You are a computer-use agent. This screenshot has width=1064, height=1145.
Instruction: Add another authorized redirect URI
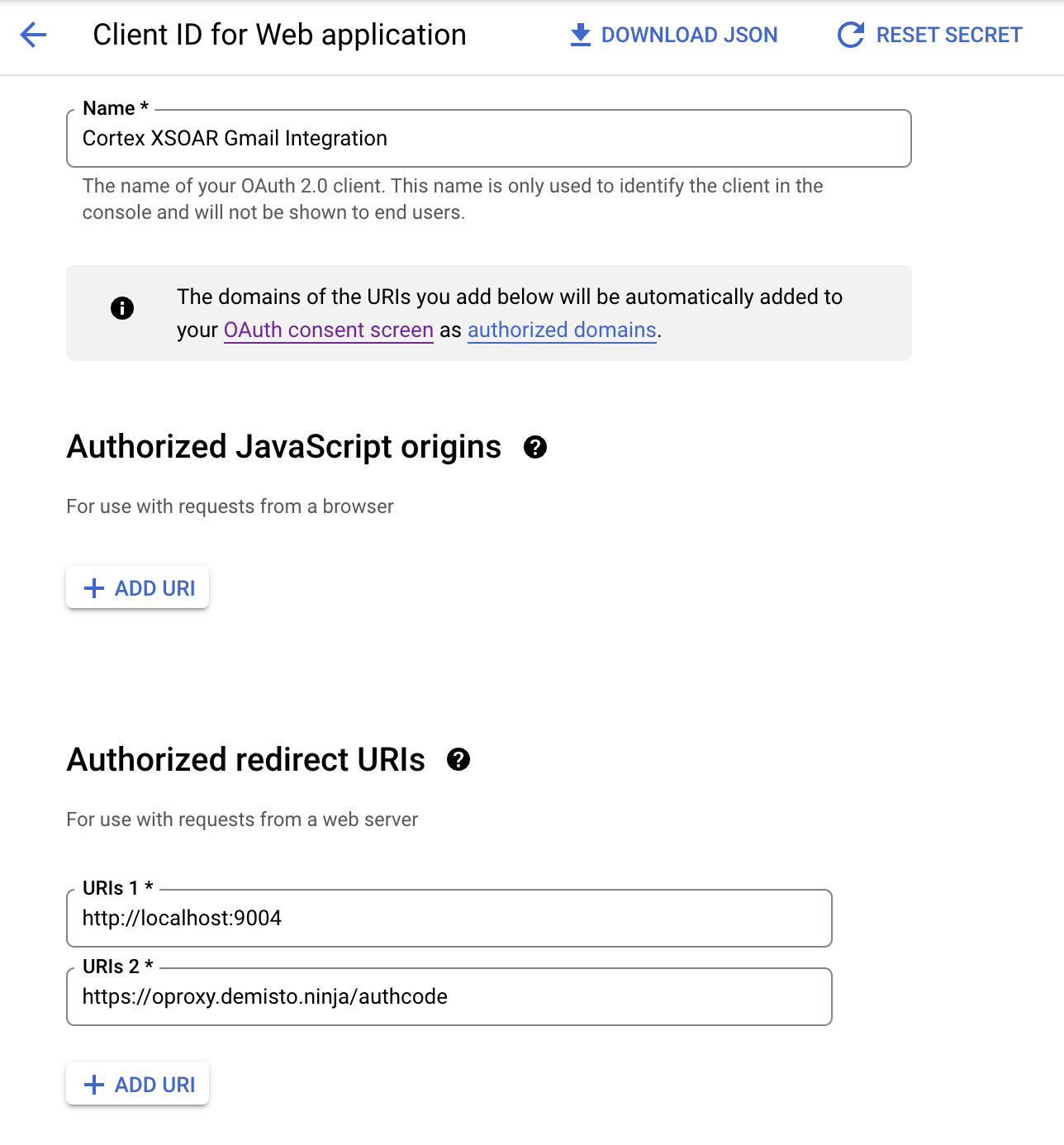click(x=137, y=1084)
